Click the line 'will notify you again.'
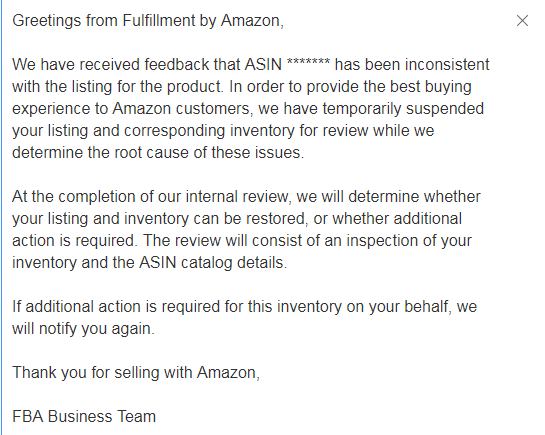 click(83, 329)
